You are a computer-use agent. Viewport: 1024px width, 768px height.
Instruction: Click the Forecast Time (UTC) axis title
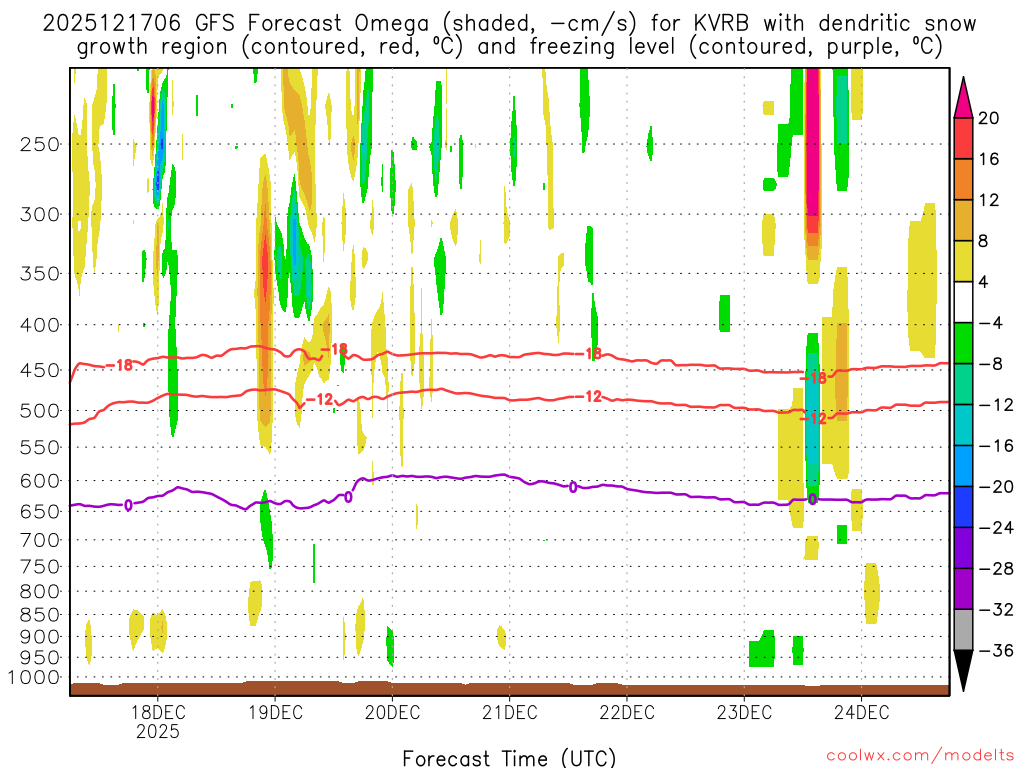pyautogui.click(x=509, y=757)
